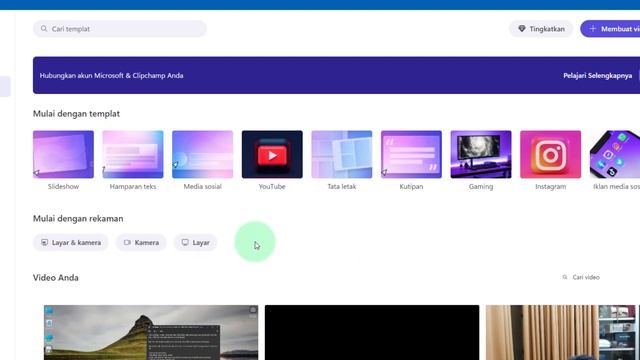Viewport: 640px width, 360px height.
Task: Click the Mulai dengan templat heading
Action: pyautogui.click(x=76, y=114)
